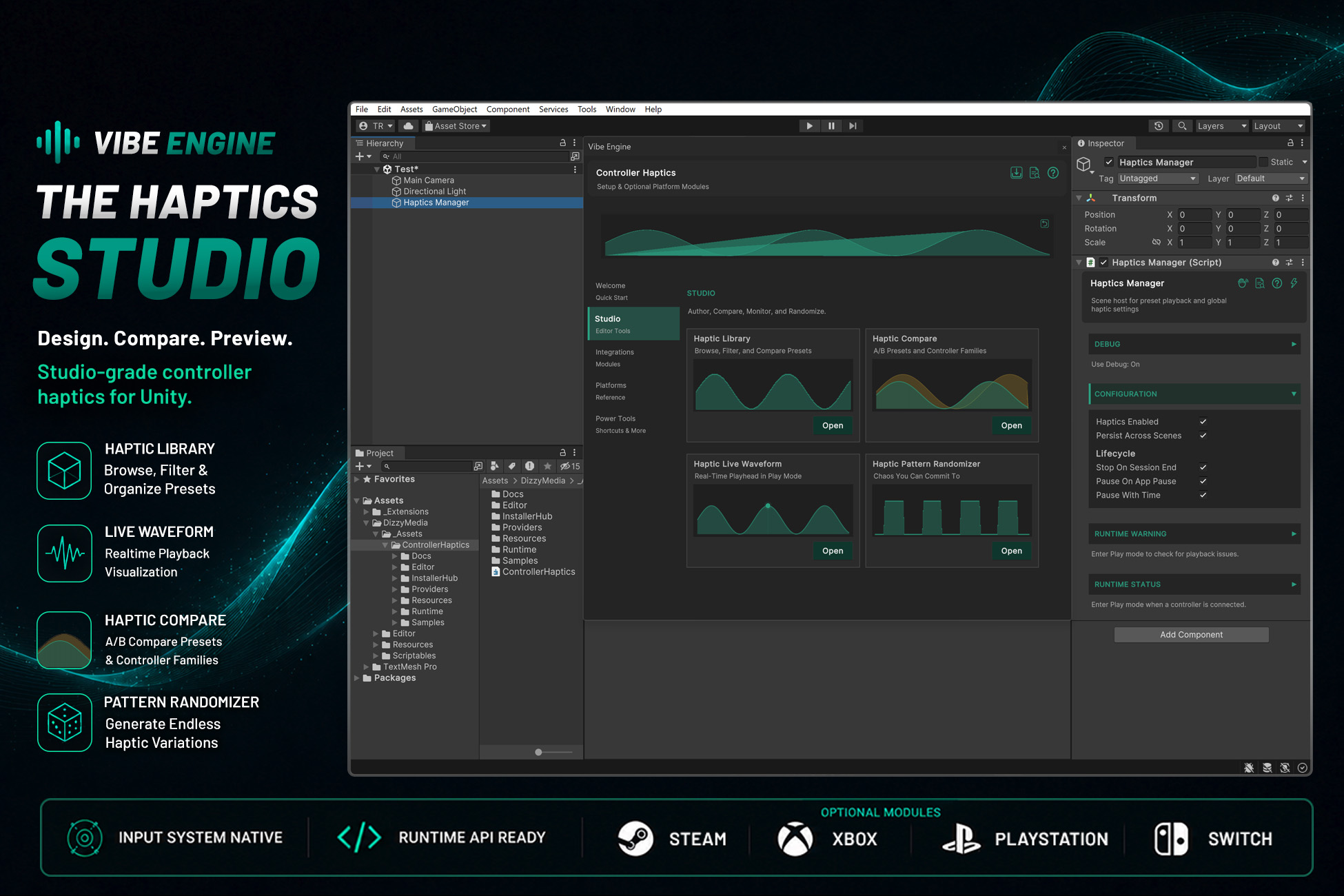
Task: Click Transform component help icon
Action: (x=1275, y=198)
